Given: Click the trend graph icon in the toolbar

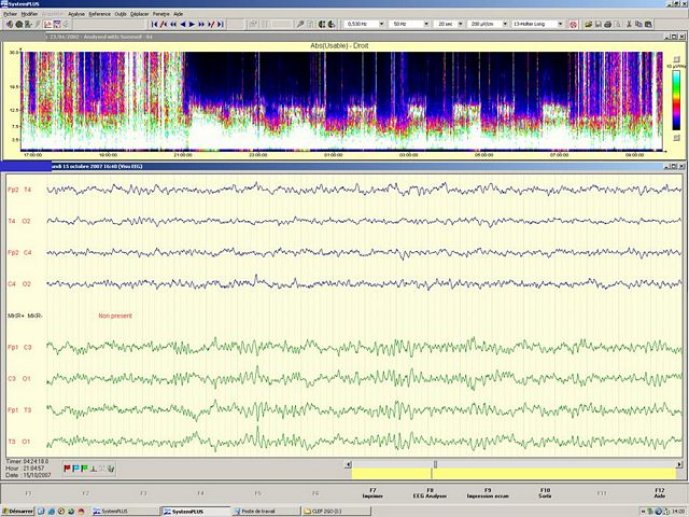Looking at the screenshot, I should (x=47, y=24).
